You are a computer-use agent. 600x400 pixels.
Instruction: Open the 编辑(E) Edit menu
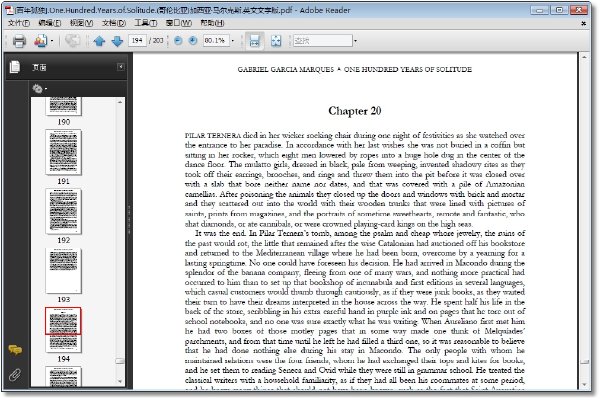[x=50, y=23]
